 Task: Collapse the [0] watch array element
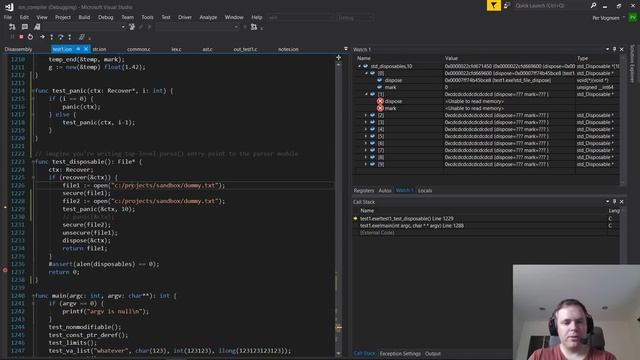point(366,73)
